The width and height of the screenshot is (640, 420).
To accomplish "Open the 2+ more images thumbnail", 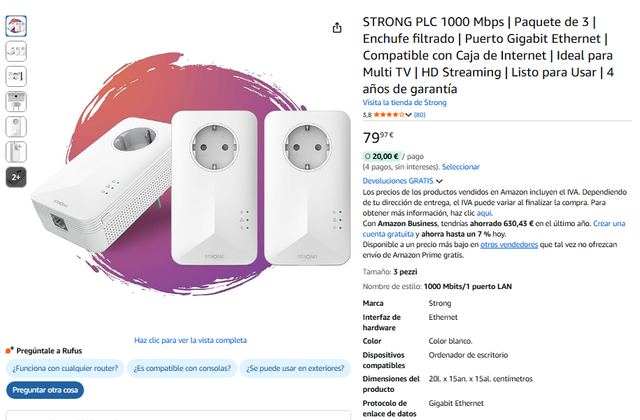I will pos(16,177).
